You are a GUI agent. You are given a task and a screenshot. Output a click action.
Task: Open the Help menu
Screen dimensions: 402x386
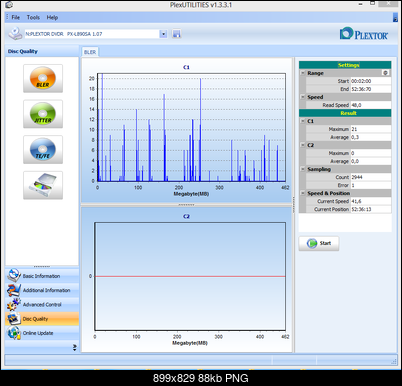[52, 17]
